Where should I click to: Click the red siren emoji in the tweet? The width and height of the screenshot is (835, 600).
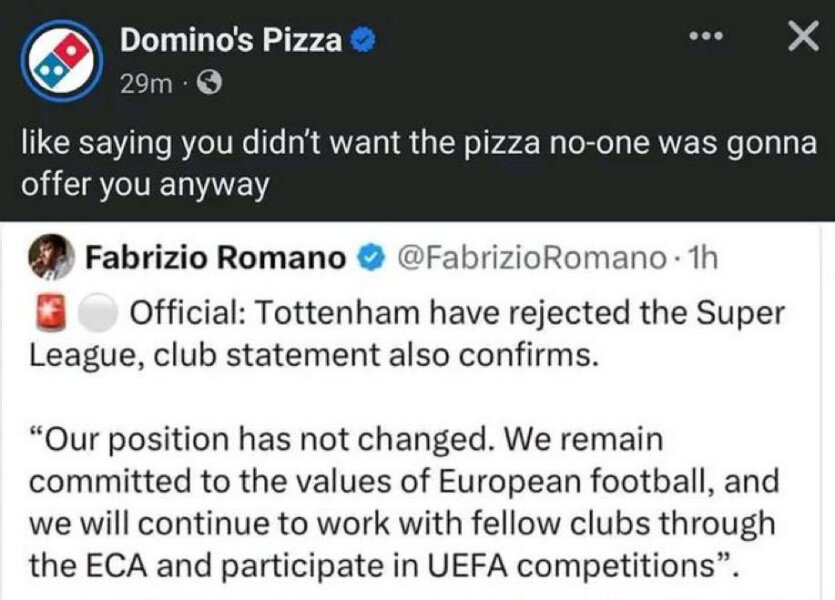click(50, 312)
